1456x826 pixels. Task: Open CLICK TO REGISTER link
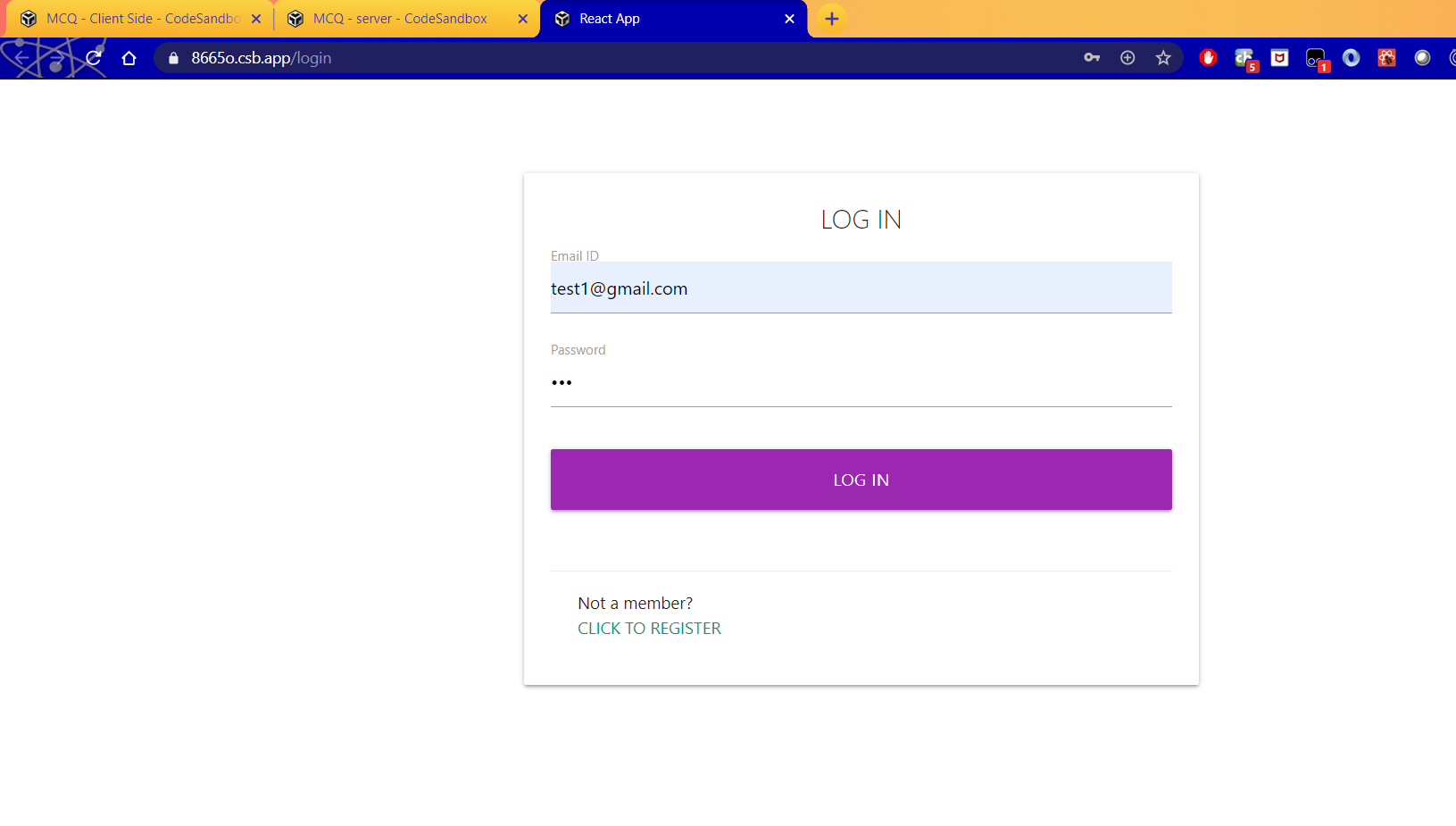pos(649,628)
